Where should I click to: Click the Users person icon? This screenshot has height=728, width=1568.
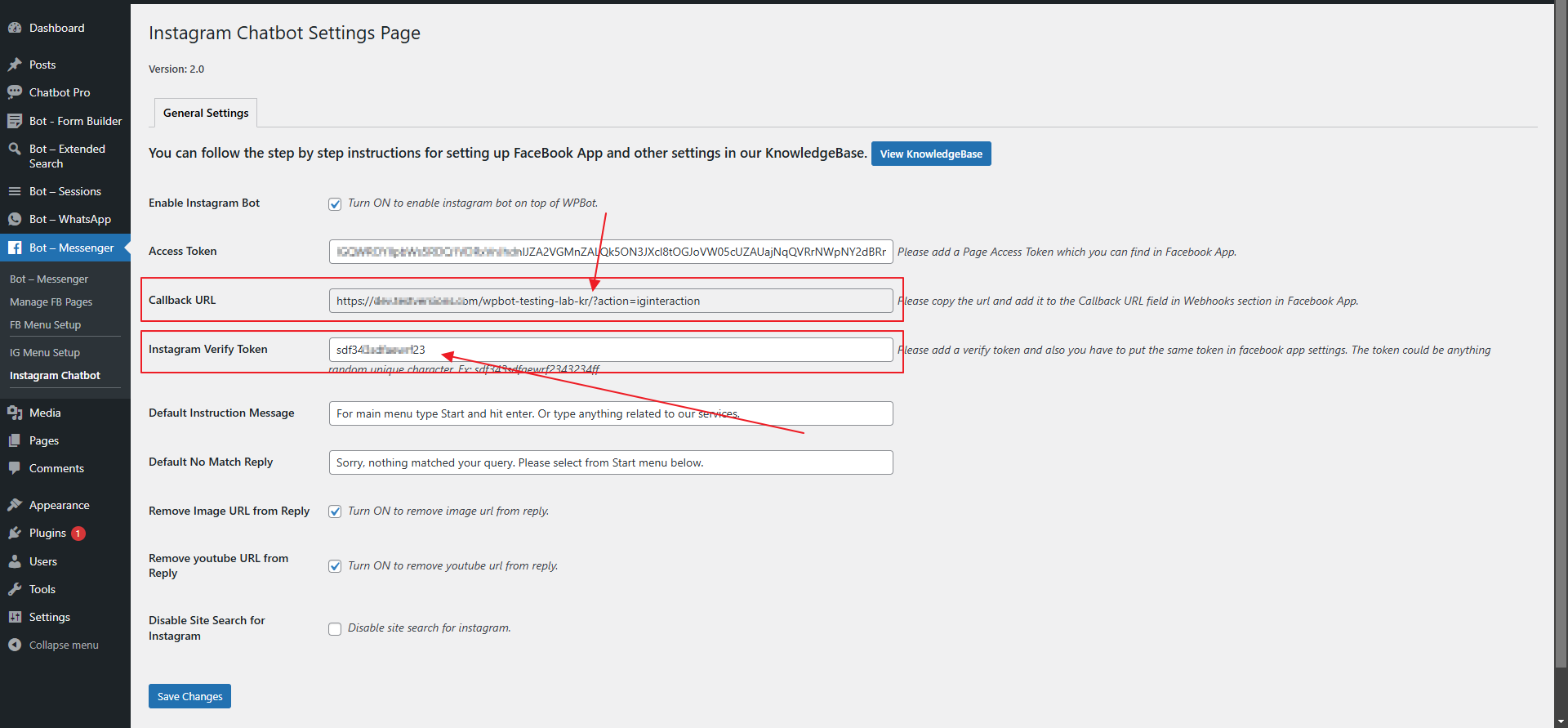tap(15, 561)
